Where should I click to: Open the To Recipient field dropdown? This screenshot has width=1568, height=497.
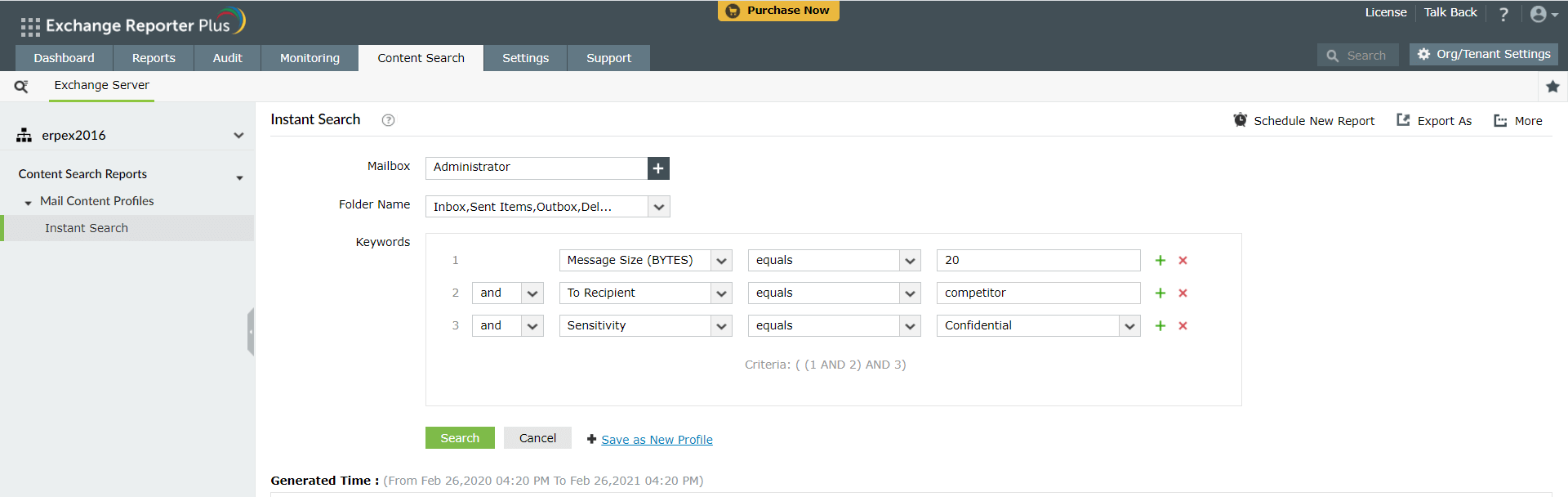coord(721,293)
